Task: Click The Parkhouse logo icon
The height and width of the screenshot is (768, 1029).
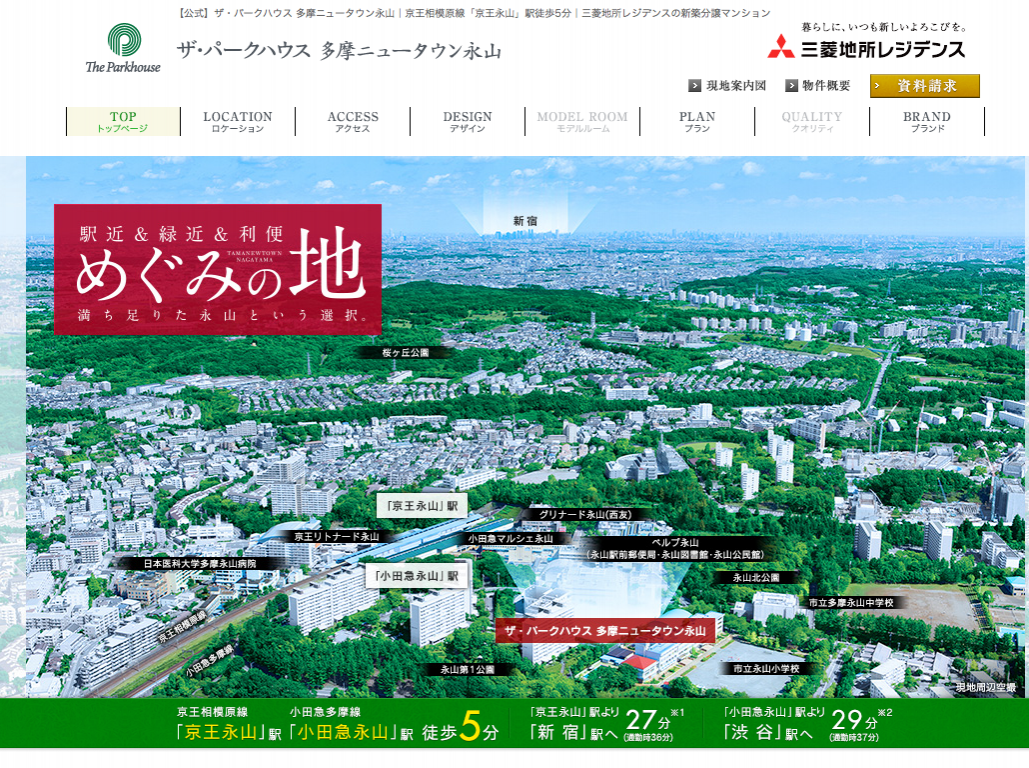Action: tap(123, 42)
